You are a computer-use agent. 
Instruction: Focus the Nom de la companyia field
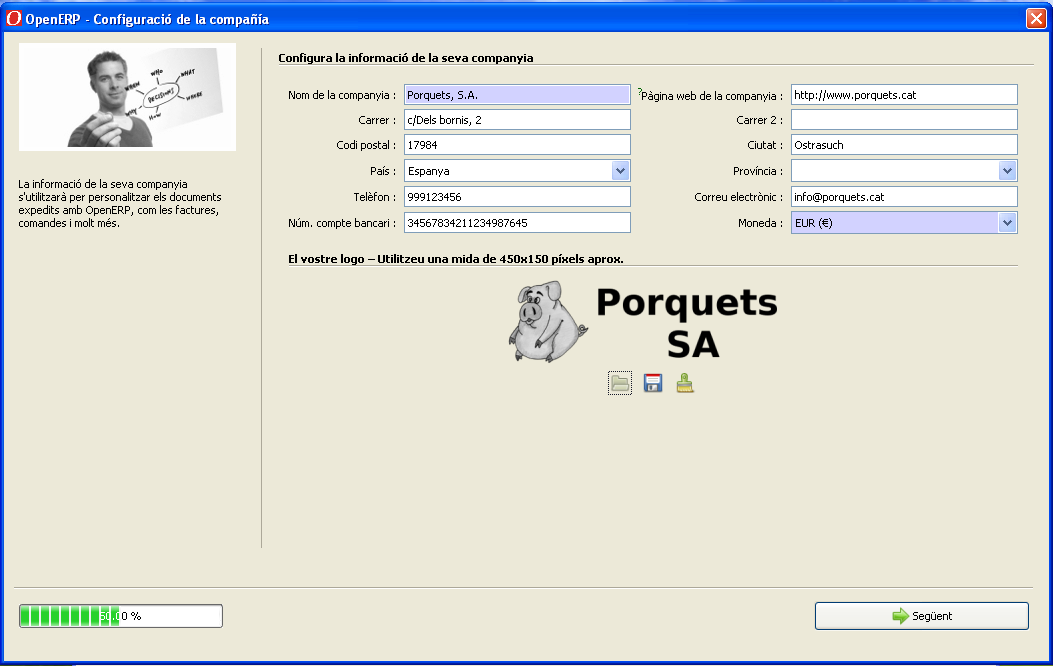(x=517, y=95)
